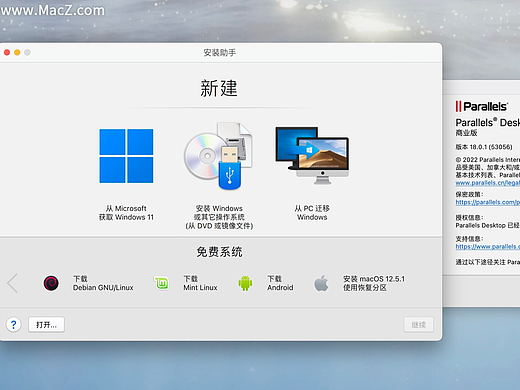Click the 打开... button
The image size is (520, 390).
point(46,325)
